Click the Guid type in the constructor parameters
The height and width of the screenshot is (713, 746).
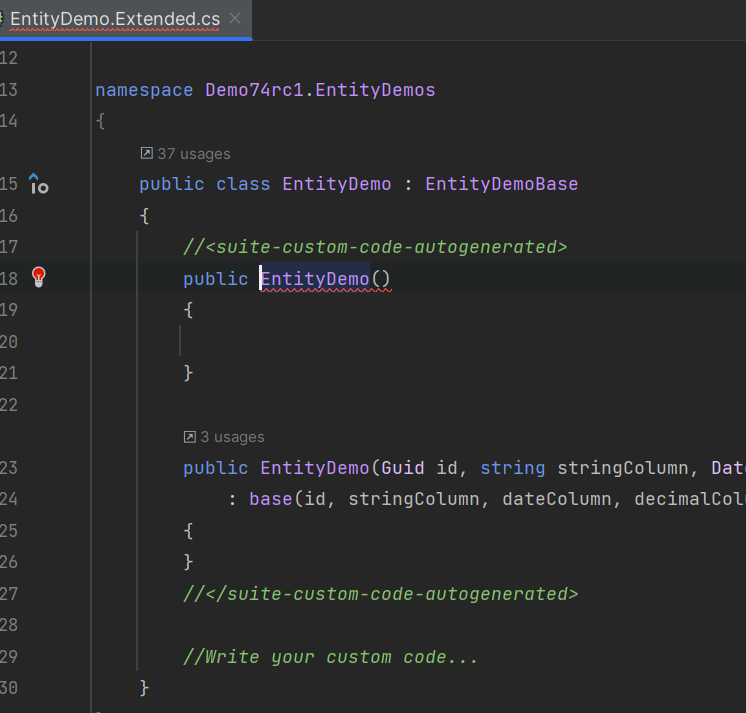pyautogui.click(x=403, y=468)
